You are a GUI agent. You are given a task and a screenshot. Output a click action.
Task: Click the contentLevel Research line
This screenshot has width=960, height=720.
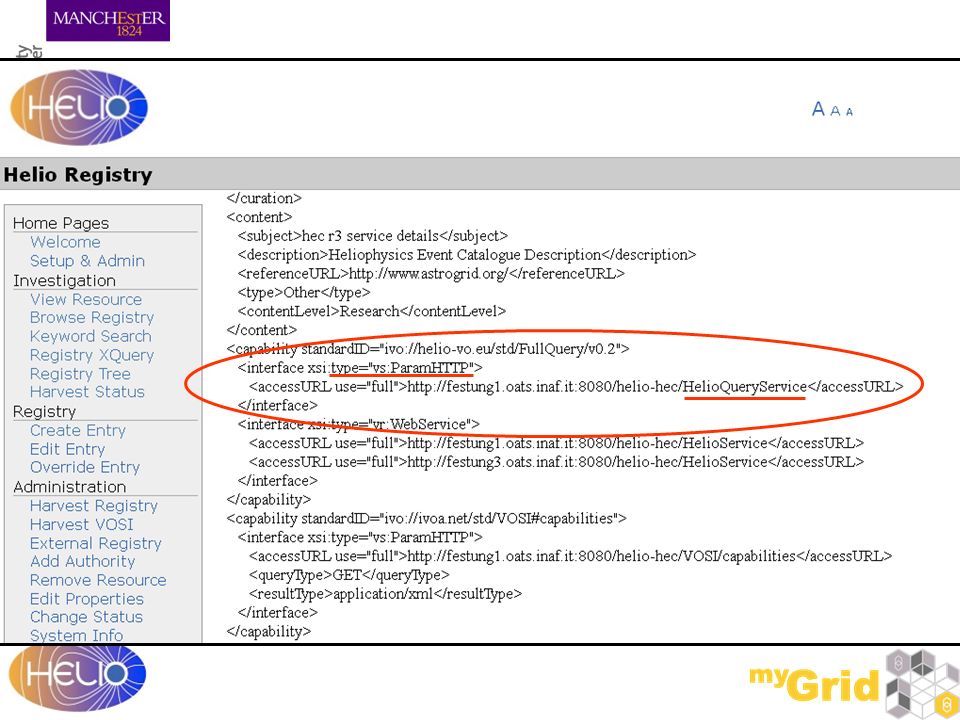(x=372, y=312)
